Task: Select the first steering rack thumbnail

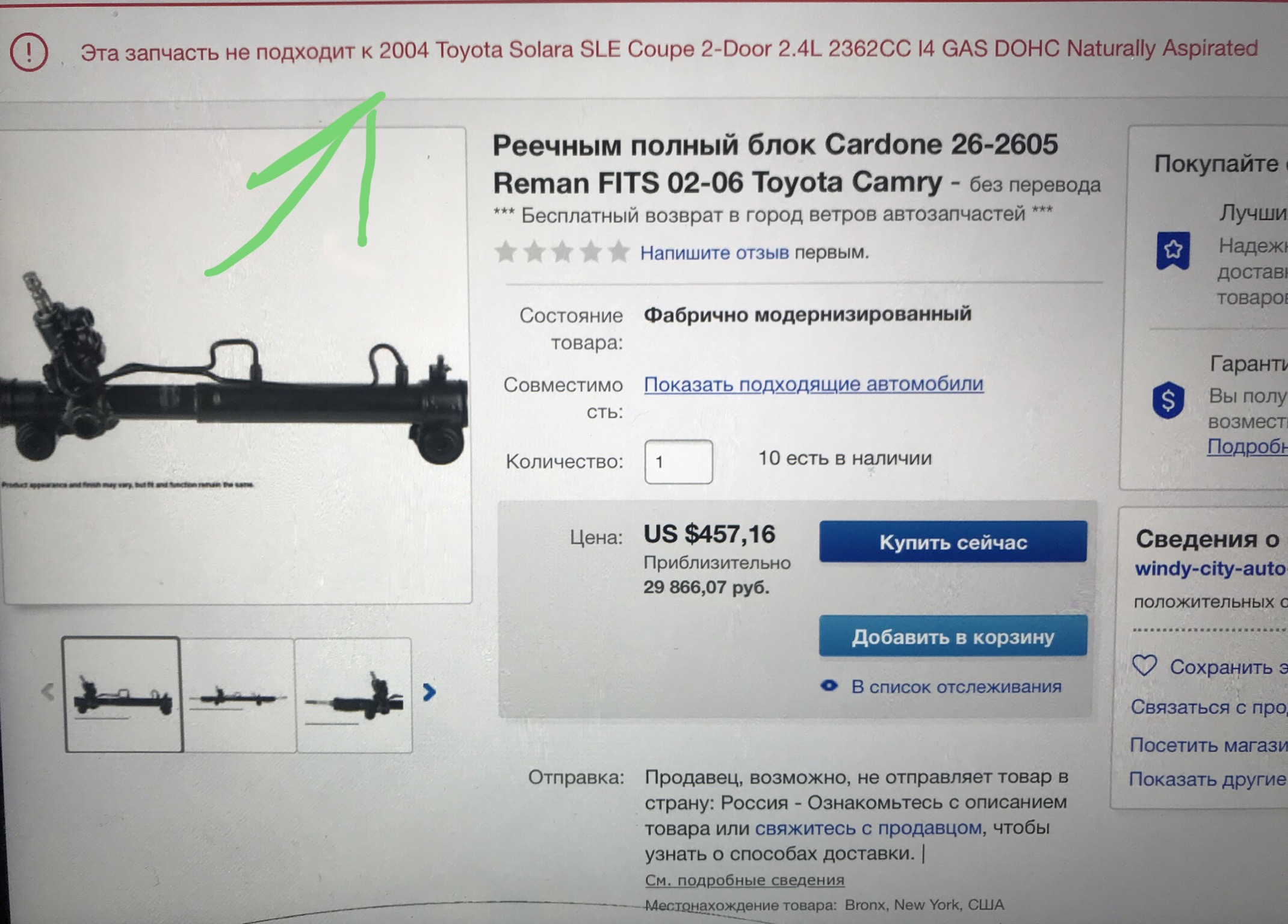Action: click(x=122, y=694)
